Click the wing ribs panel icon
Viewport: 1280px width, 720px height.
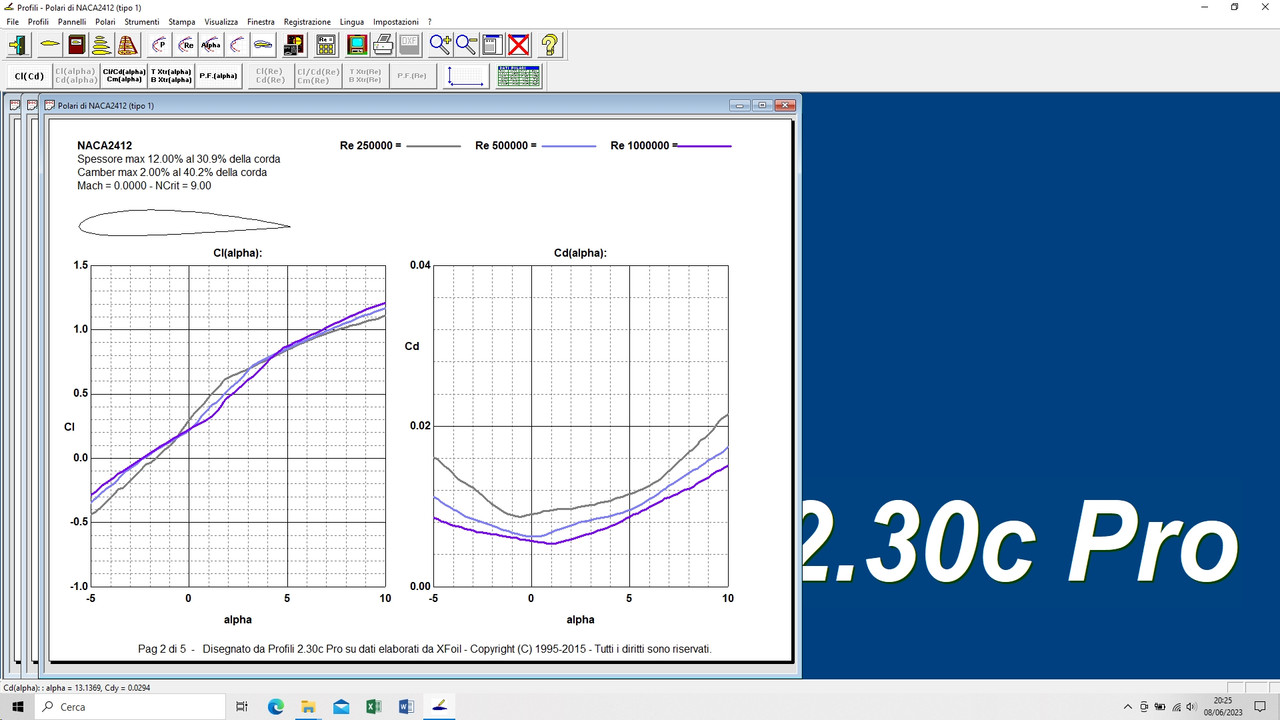tap(127, 45)
